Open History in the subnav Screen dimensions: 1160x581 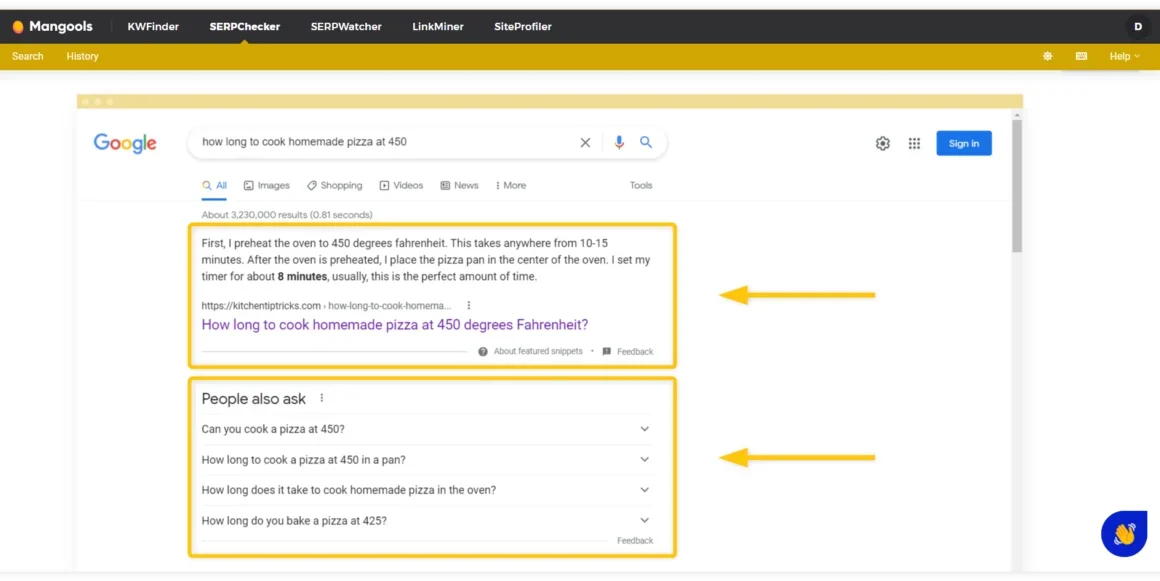coord(82,56)
